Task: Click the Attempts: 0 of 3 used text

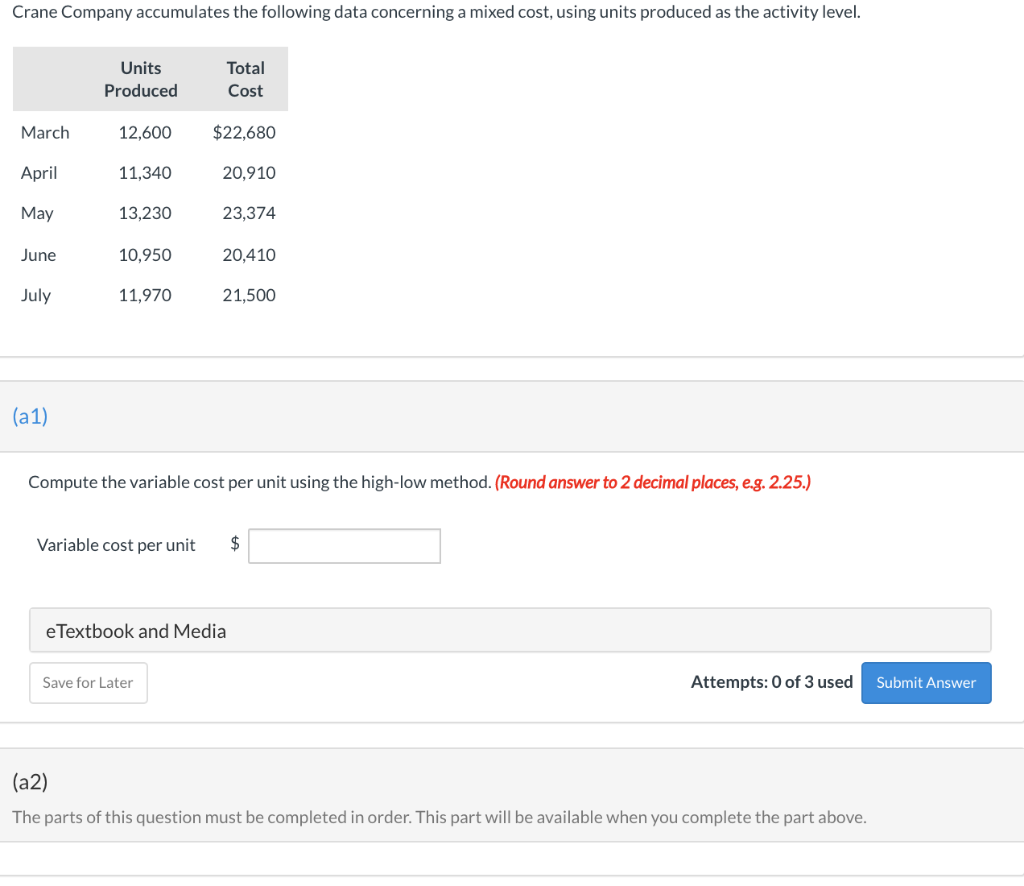Action: coord(772,682)
